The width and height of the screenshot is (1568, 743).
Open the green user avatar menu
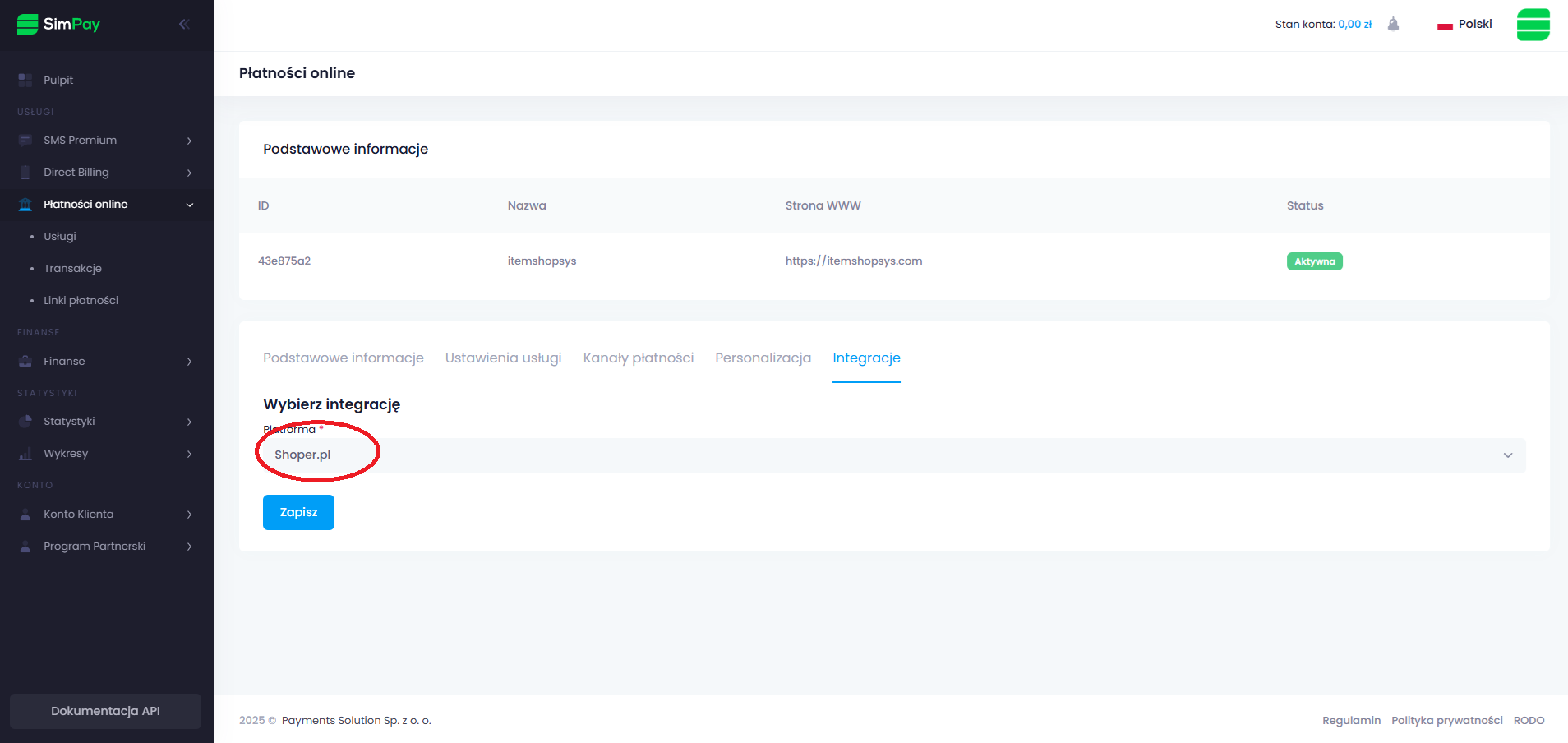pyautogui.click(x=1533, y=25)
